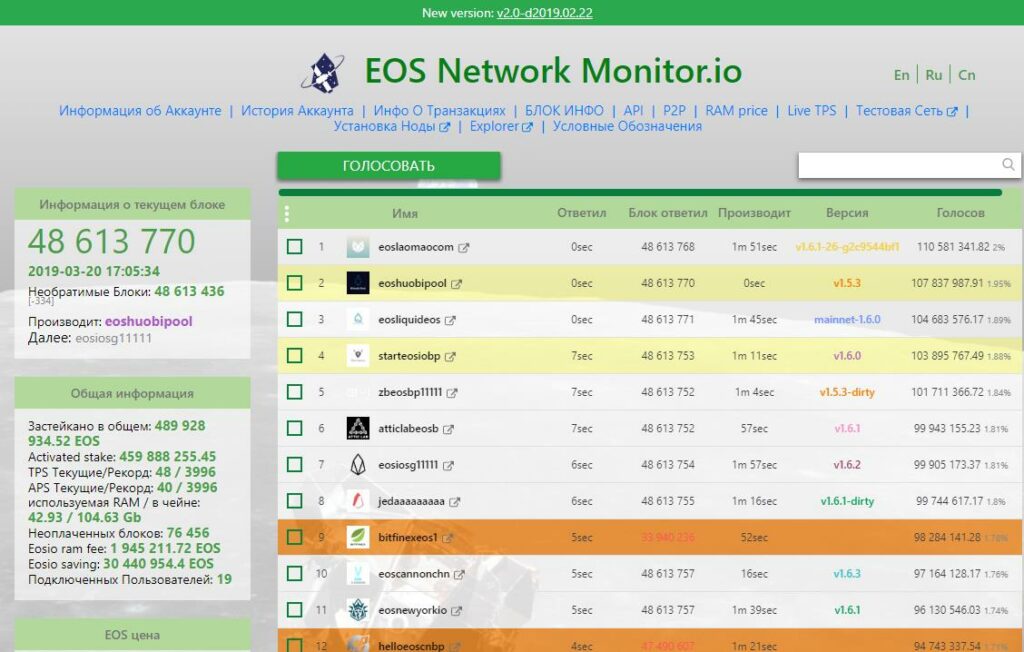The image size is (1024, 652).
Task: Select the eosnewyorkio checkbox
Action: (294, 610)
